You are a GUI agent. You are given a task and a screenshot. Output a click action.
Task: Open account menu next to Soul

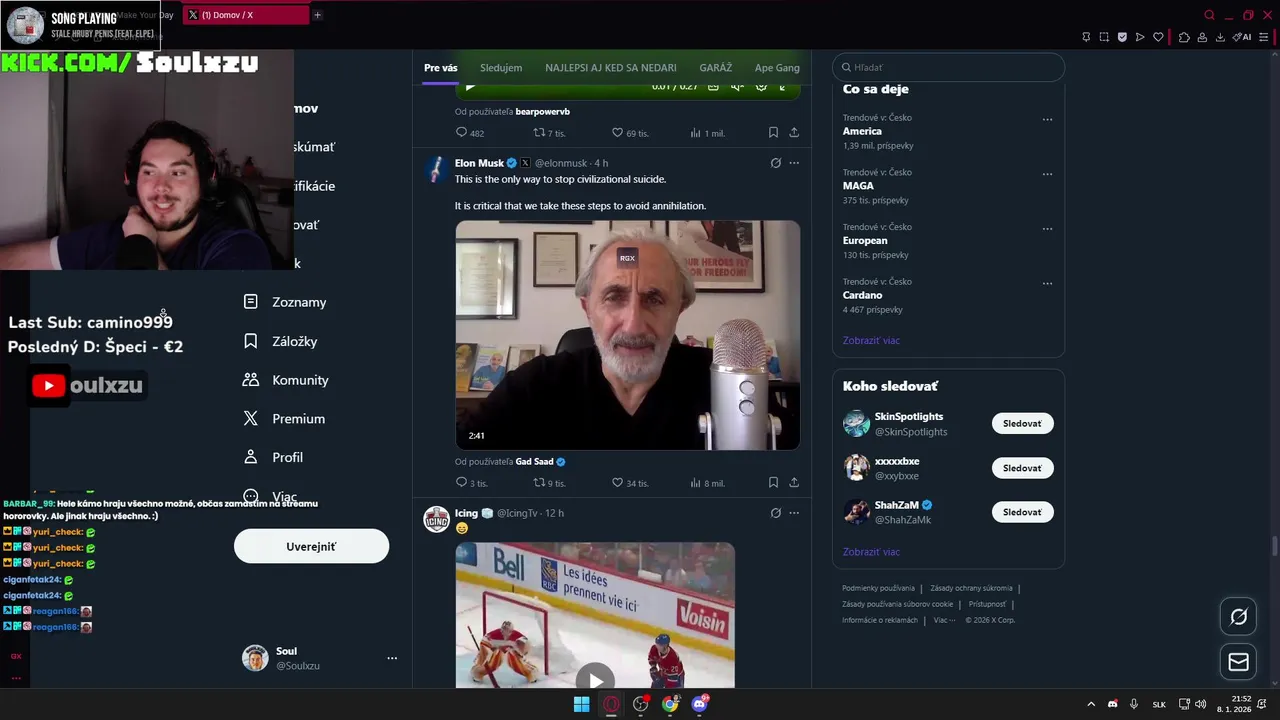click(x=392, y=658)
